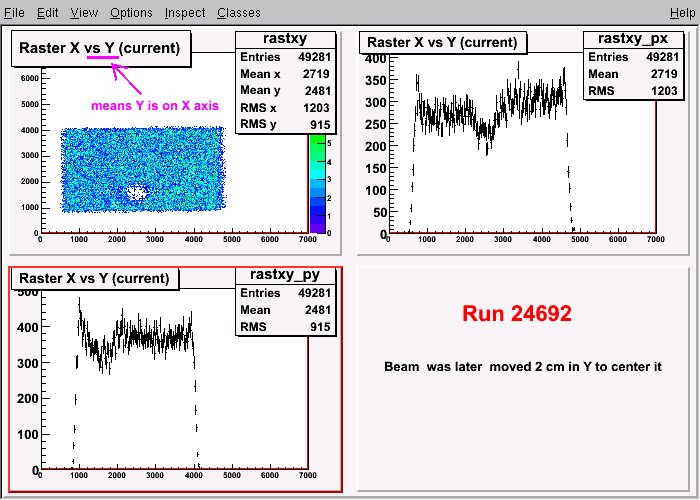Open the Options menu

click(x=131, y=12)
